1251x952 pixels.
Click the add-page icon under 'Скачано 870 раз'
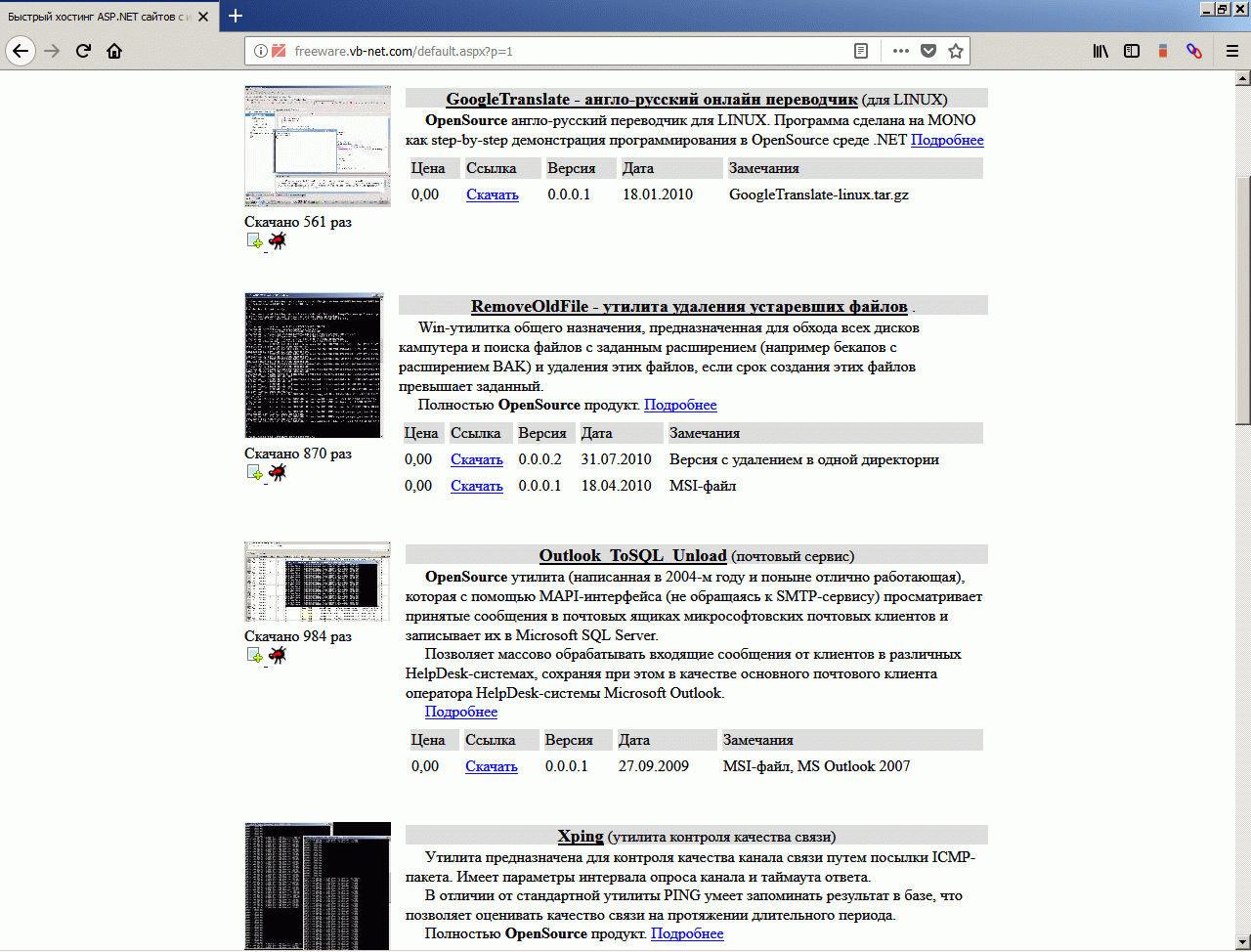coord(254,473)
